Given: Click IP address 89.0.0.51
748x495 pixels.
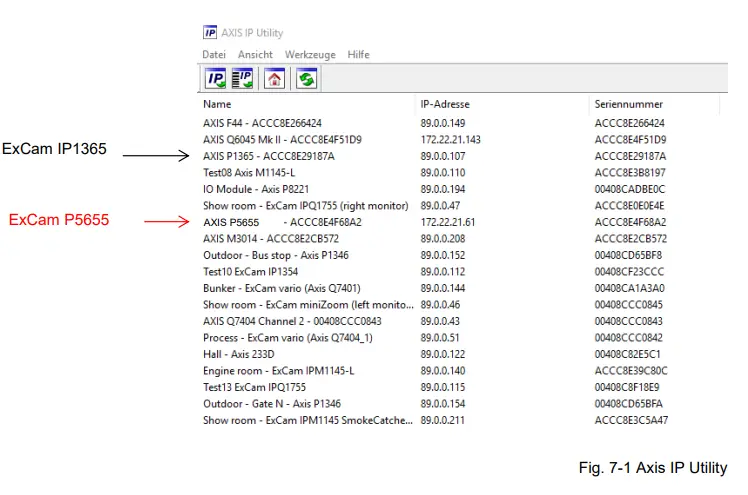Looking at the screenshot, I should click(x=440, y=338).
